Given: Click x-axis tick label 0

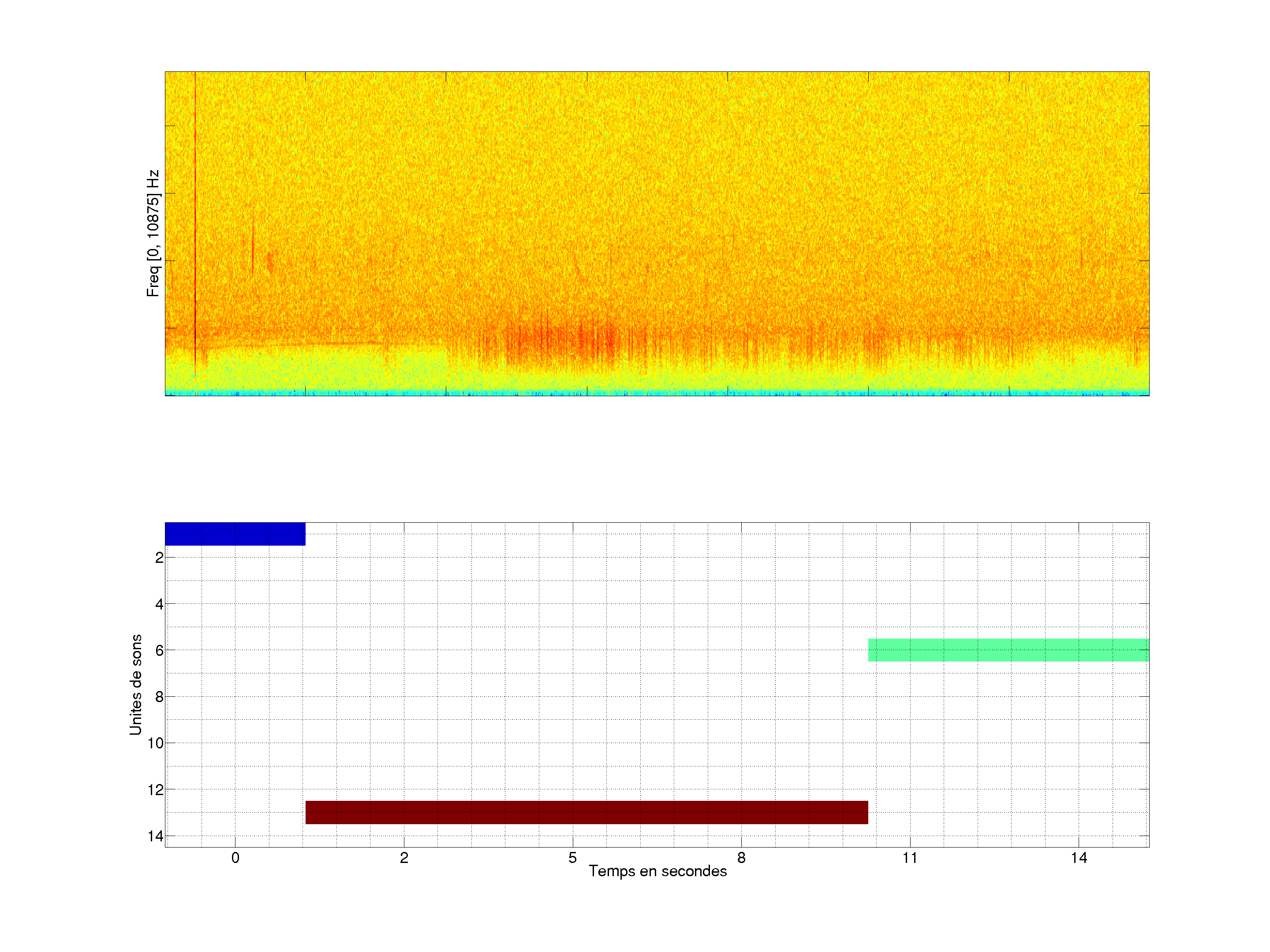Looking at the screenshot, I should pyautogui.click(x=235, y=858).
